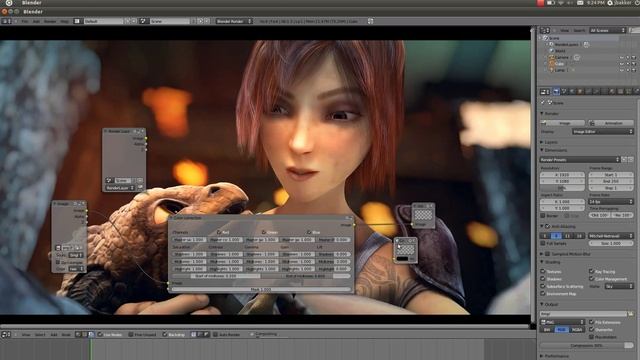640x360 pixels.
Task: Adjust the Compression 90% slider
Action: 587,345
